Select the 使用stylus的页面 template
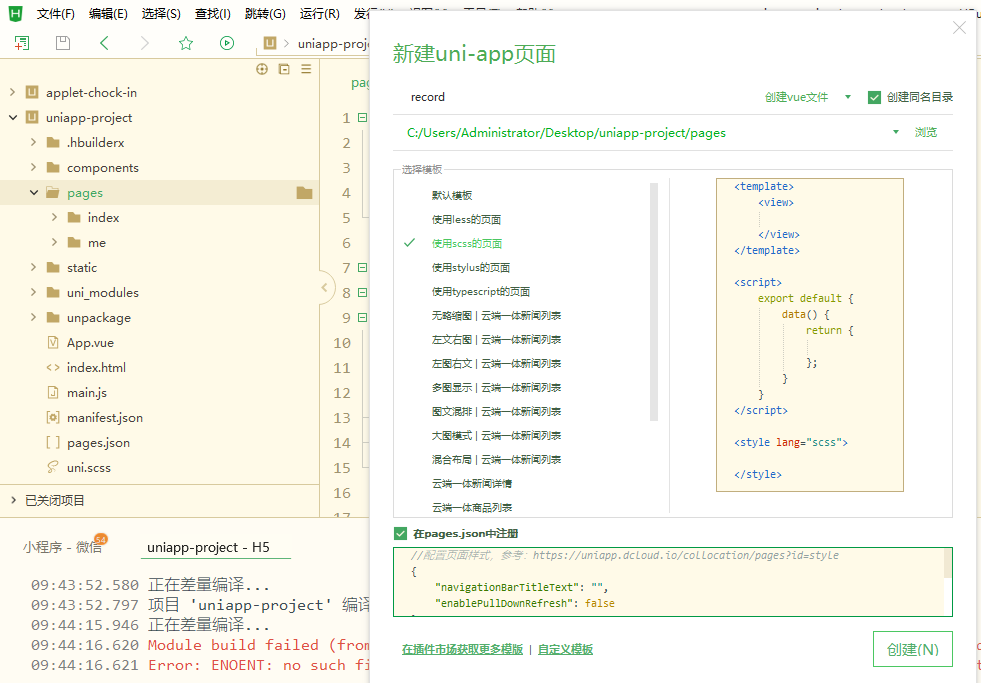The image size is (981, 683). pos(470,268)
